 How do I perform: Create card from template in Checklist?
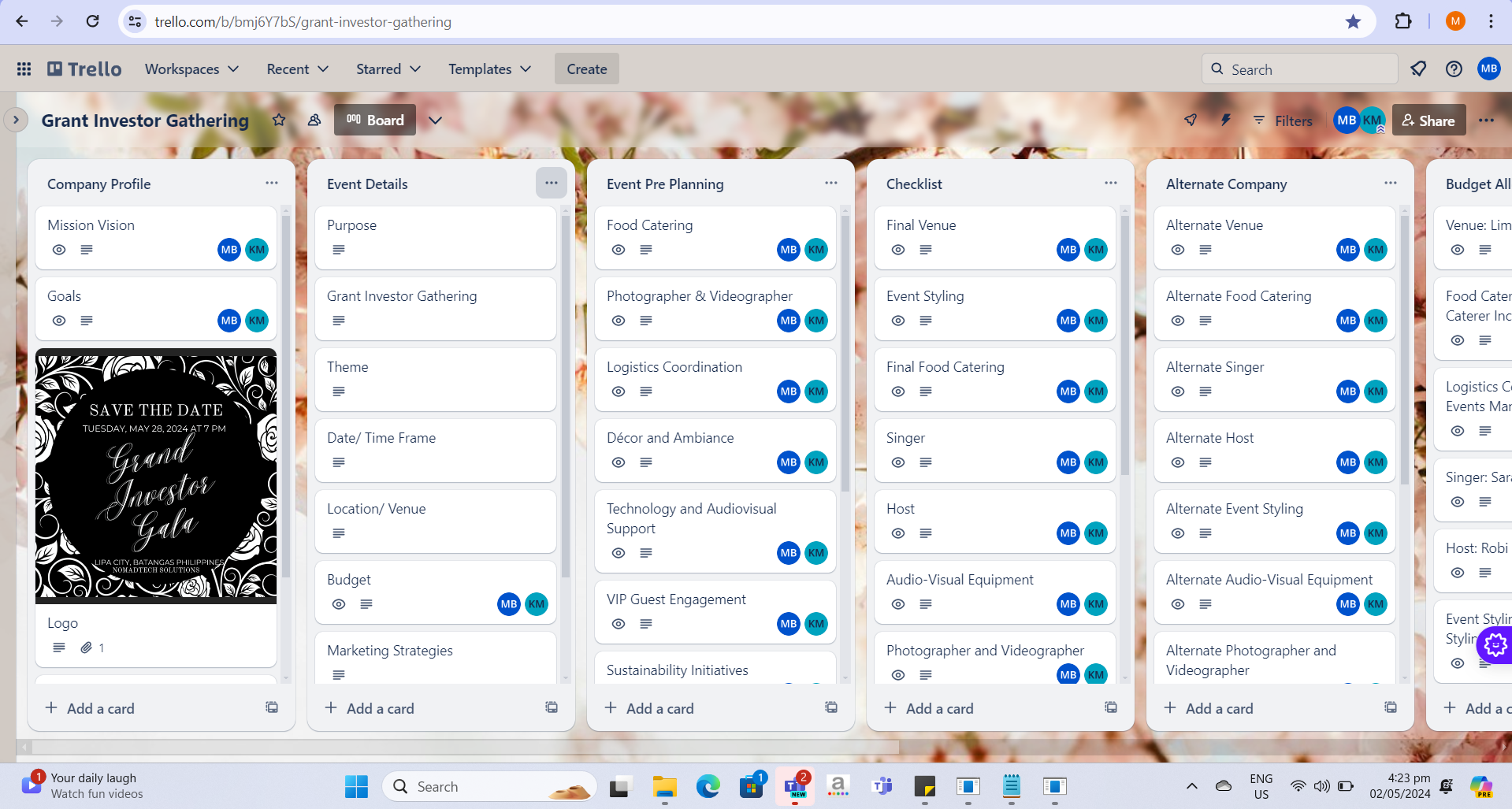[1111, 707]
